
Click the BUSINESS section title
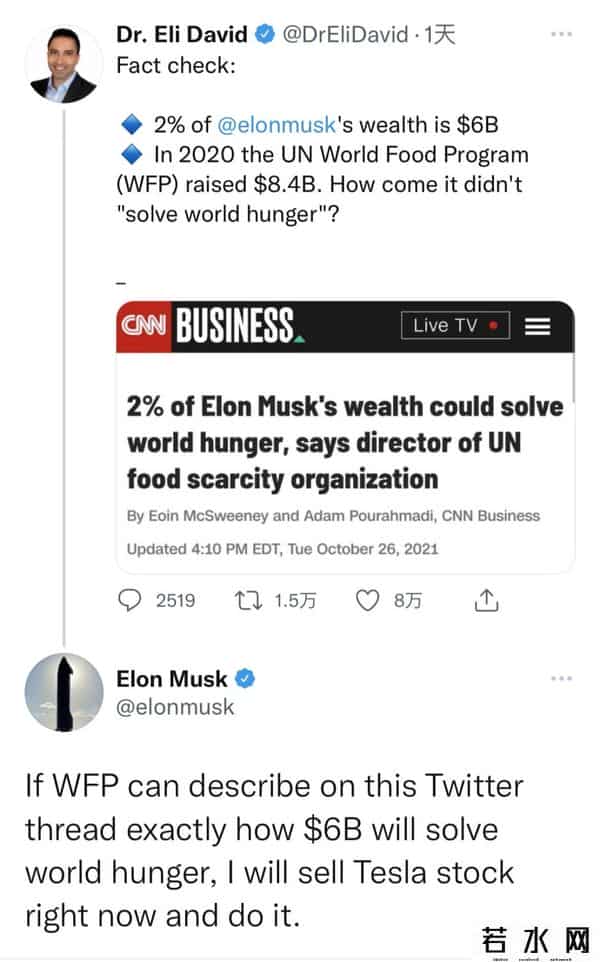tap(239, 327)
